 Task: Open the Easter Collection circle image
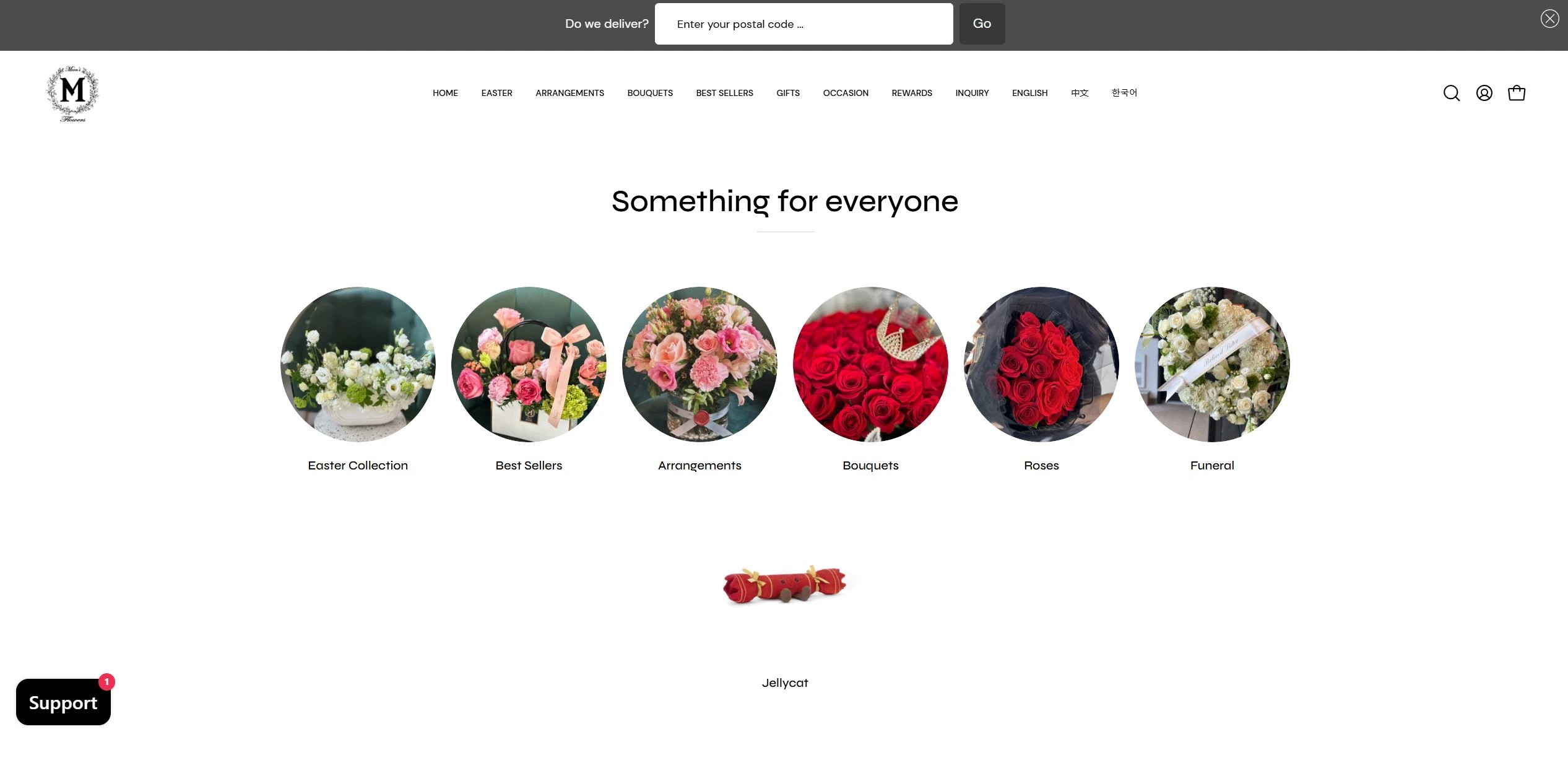click(x=358, y=364)
